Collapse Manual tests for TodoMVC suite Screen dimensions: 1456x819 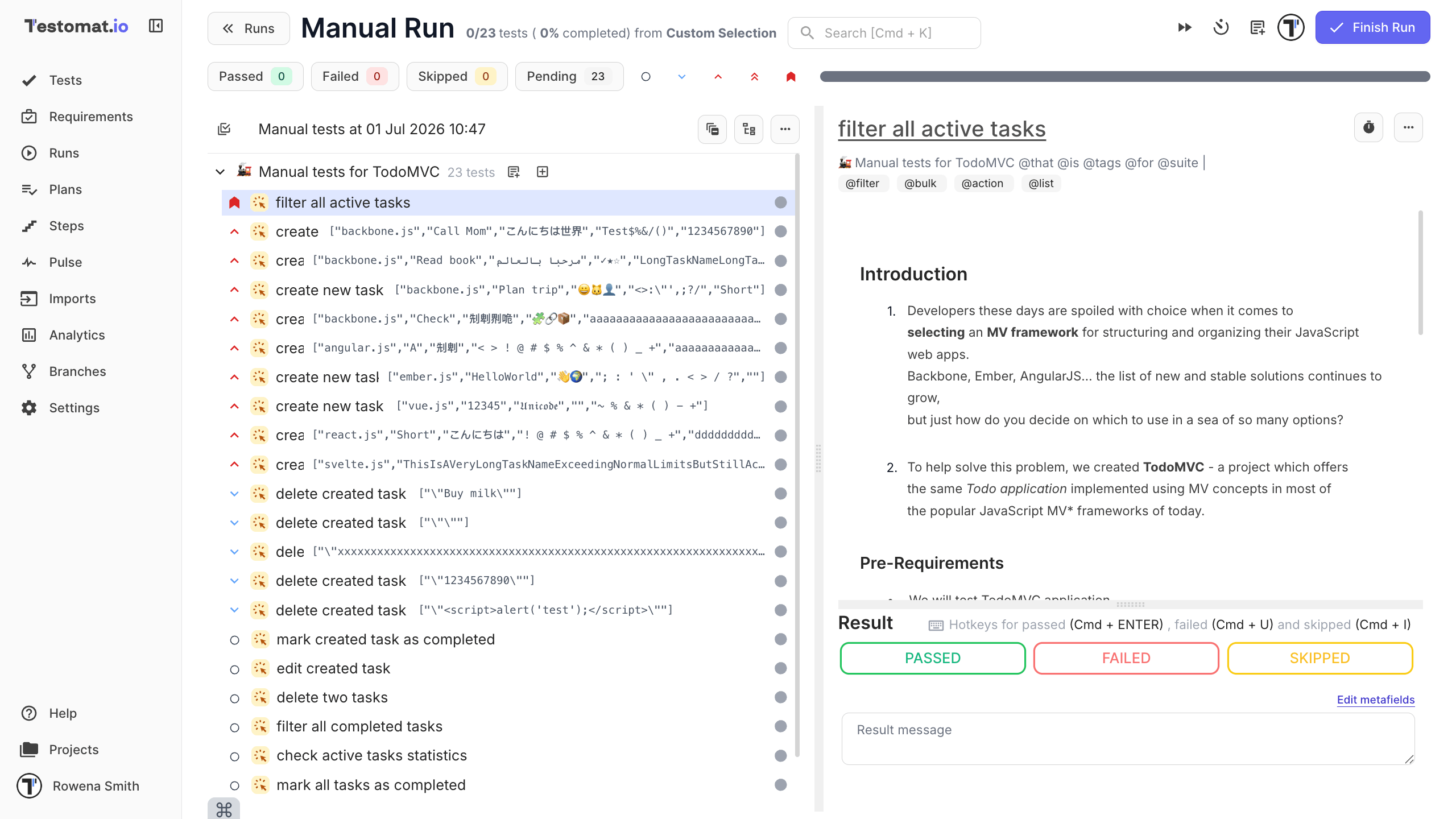pyautogui.click(x=221, y=172)
